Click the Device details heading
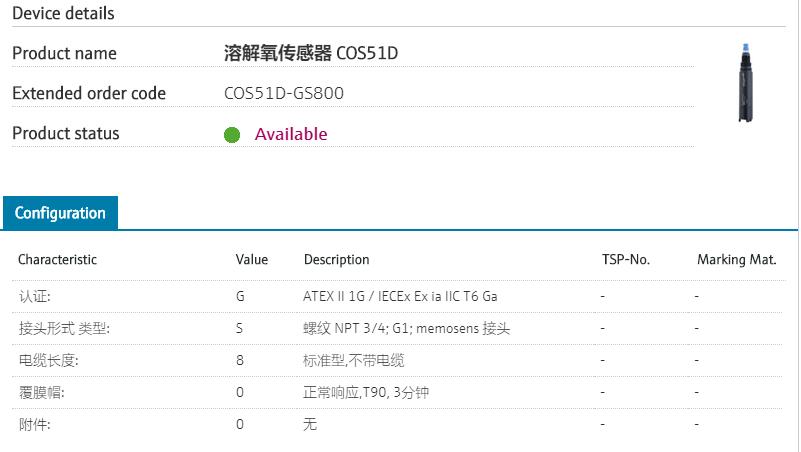 (x=63, y=13)
